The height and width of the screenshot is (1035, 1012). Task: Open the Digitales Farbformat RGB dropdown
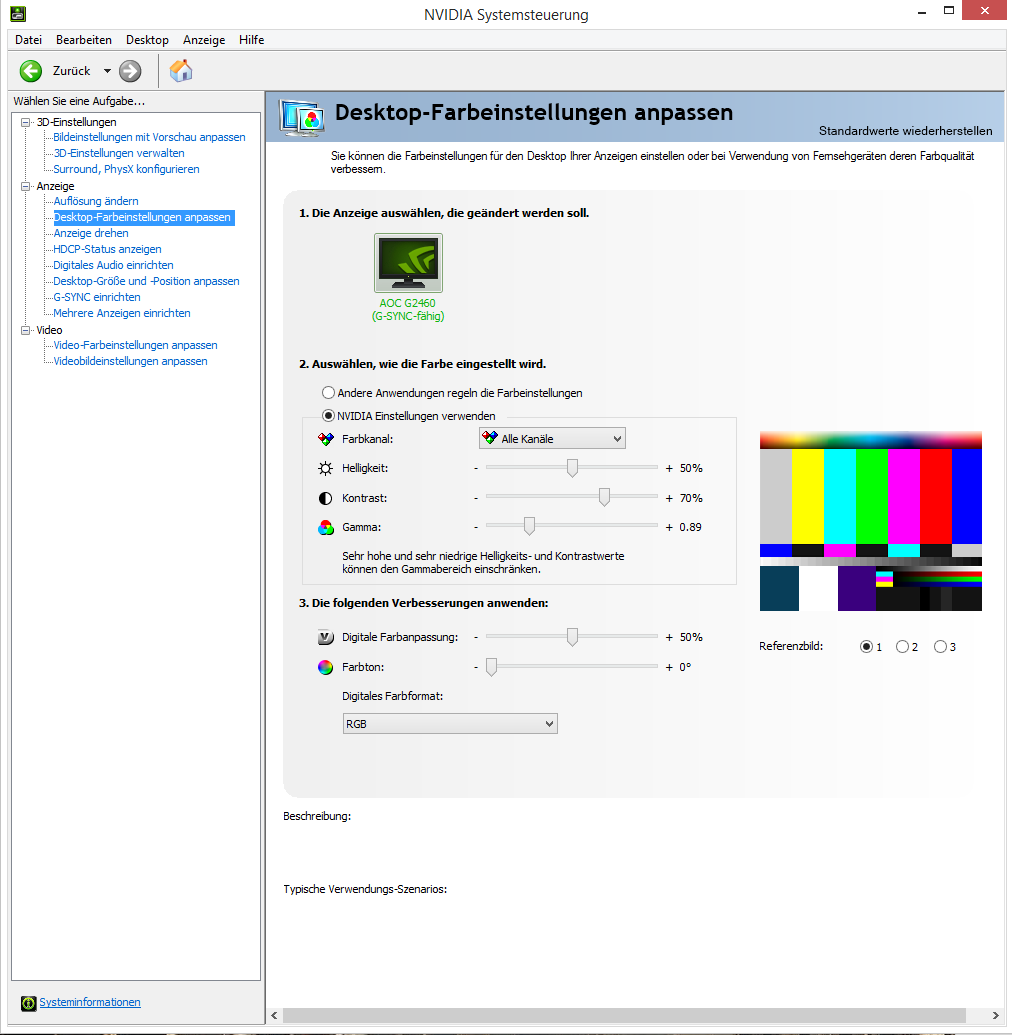point(450,724)
